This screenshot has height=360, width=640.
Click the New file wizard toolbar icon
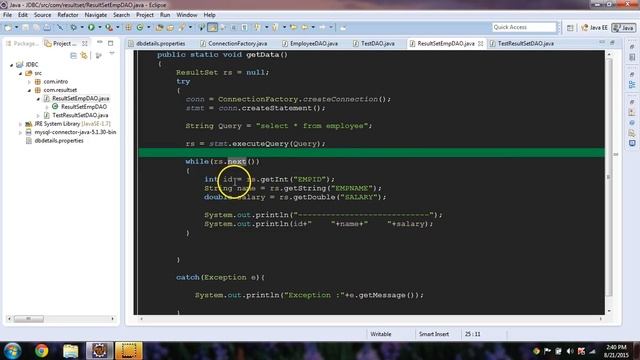point(8,27)
